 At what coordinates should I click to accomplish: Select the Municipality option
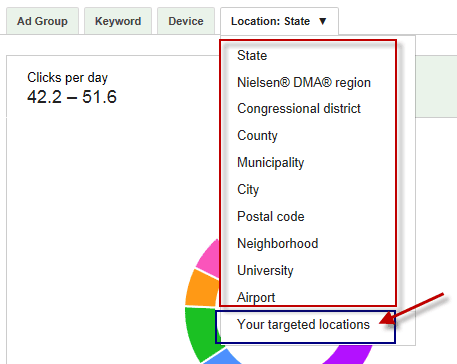pos(270,163)
